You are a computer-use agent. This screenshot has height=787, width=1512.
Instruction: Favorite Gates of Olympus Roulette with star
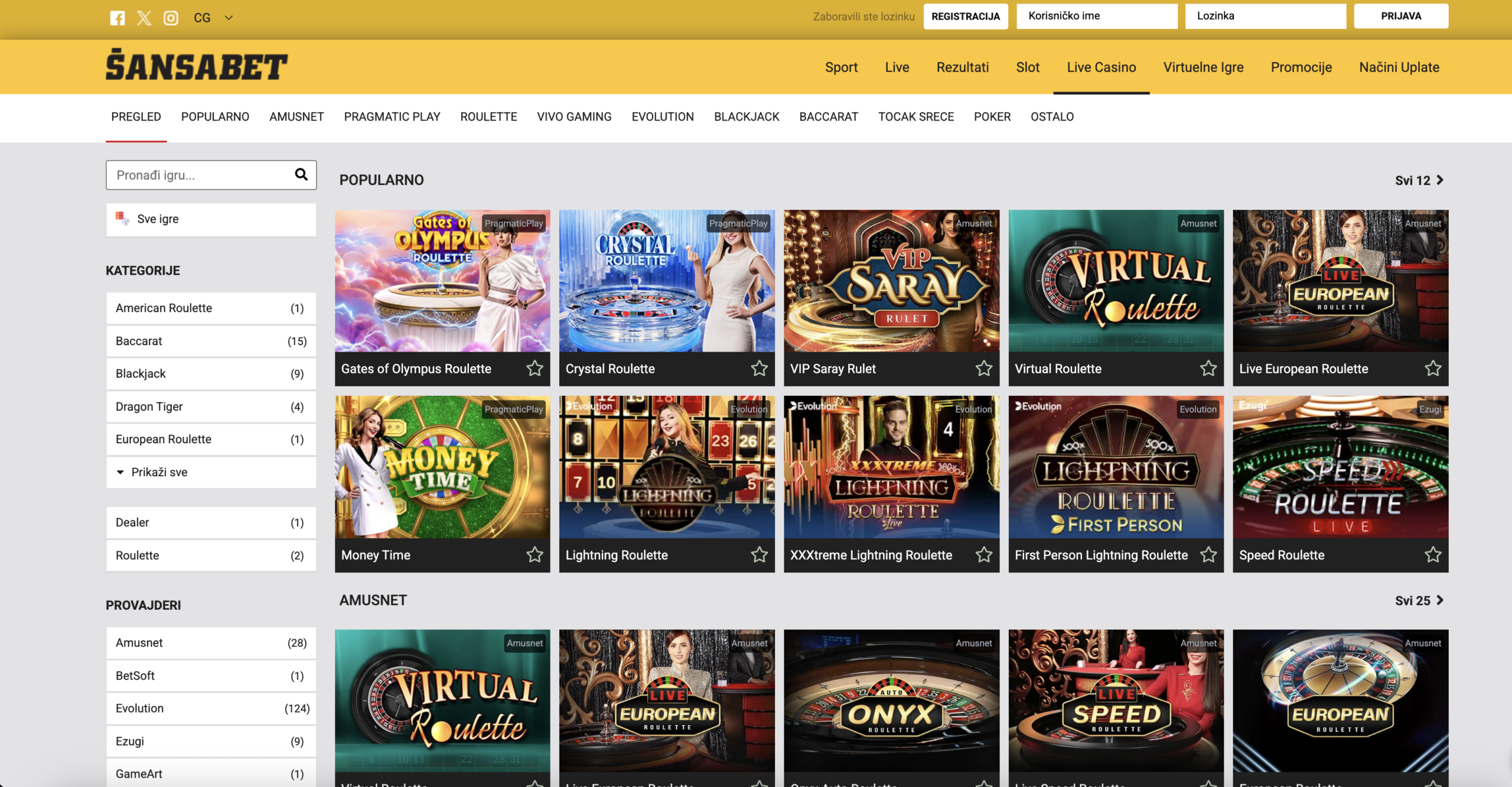(x=535, y=369)
